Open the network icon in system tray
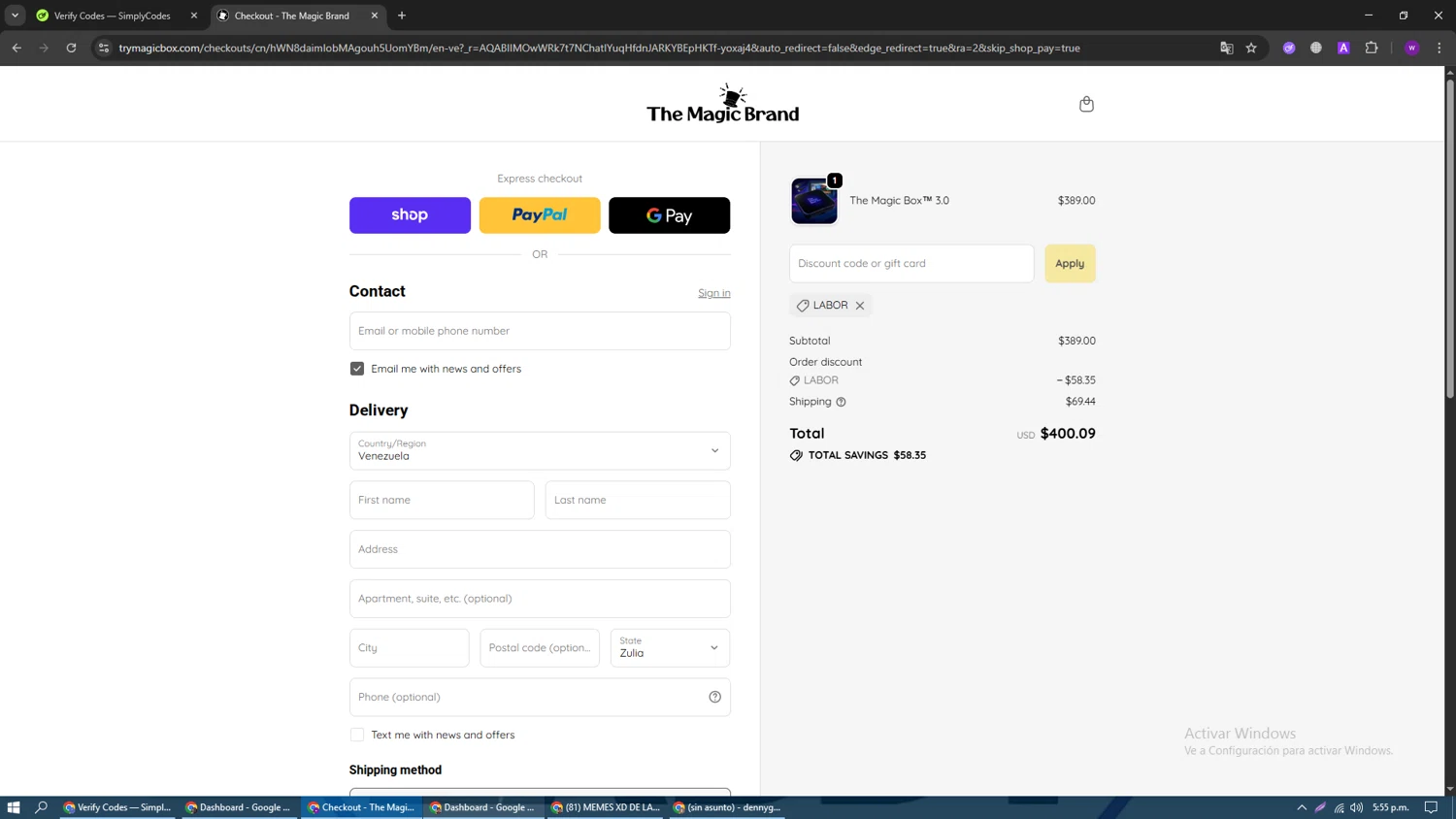Image resolution: width=1456 pixels, height=819 pixels. [x=1339, y=807]
